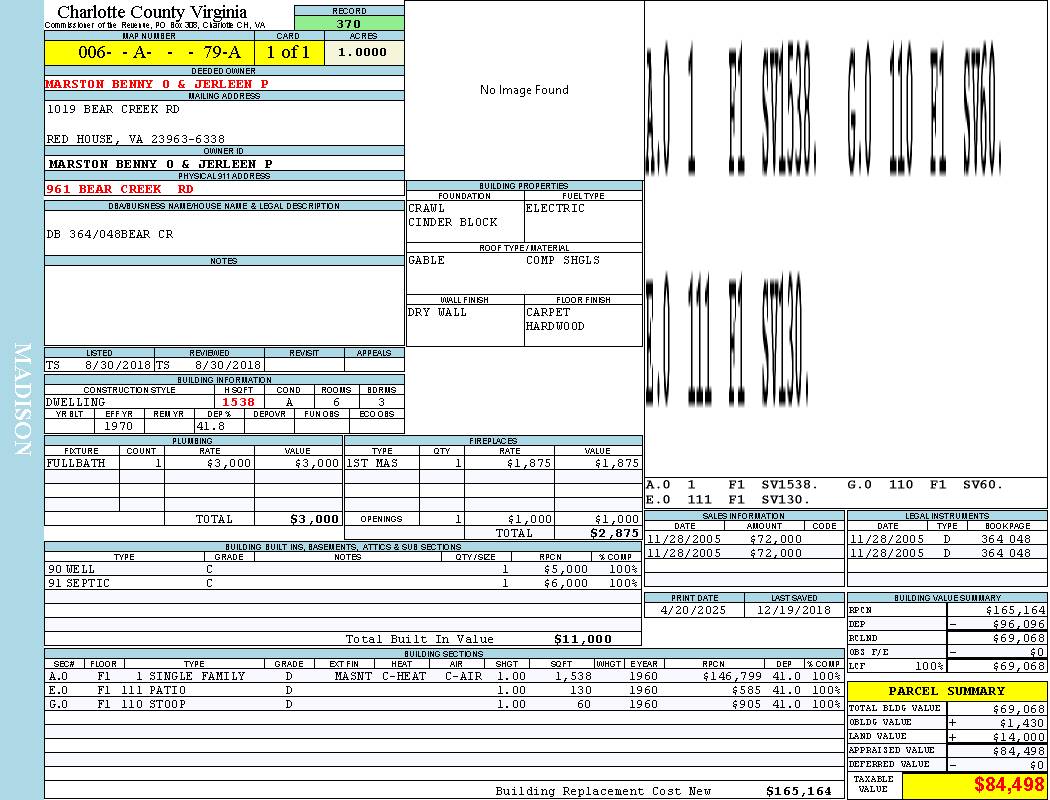This screenshot has height=800, width=1050.
Task: Click the WELL RPCN value $5,000
Action: click(x=566, y=570)
